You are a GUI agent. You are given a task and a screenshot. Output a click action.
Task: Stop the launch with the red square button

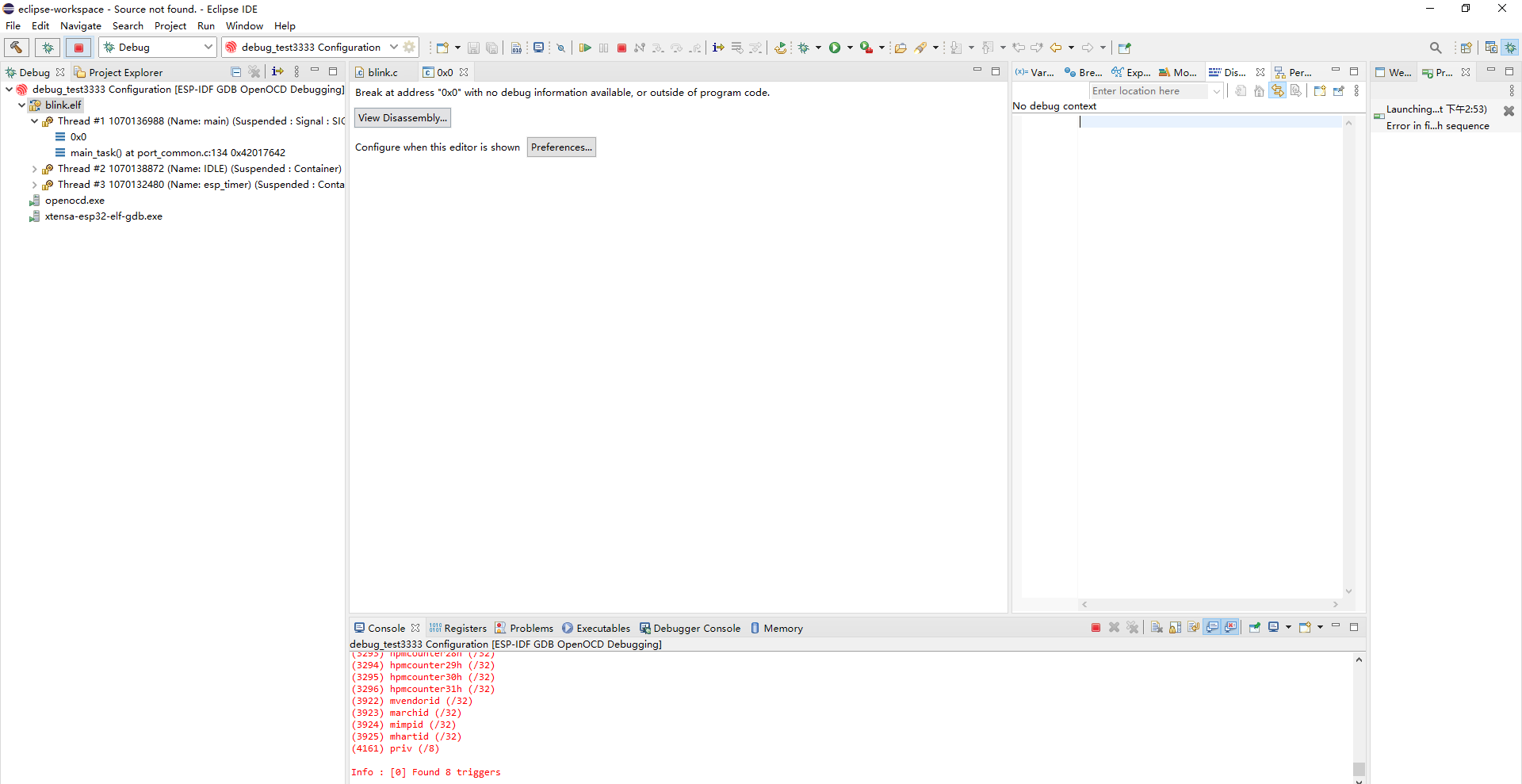(78, 48)
